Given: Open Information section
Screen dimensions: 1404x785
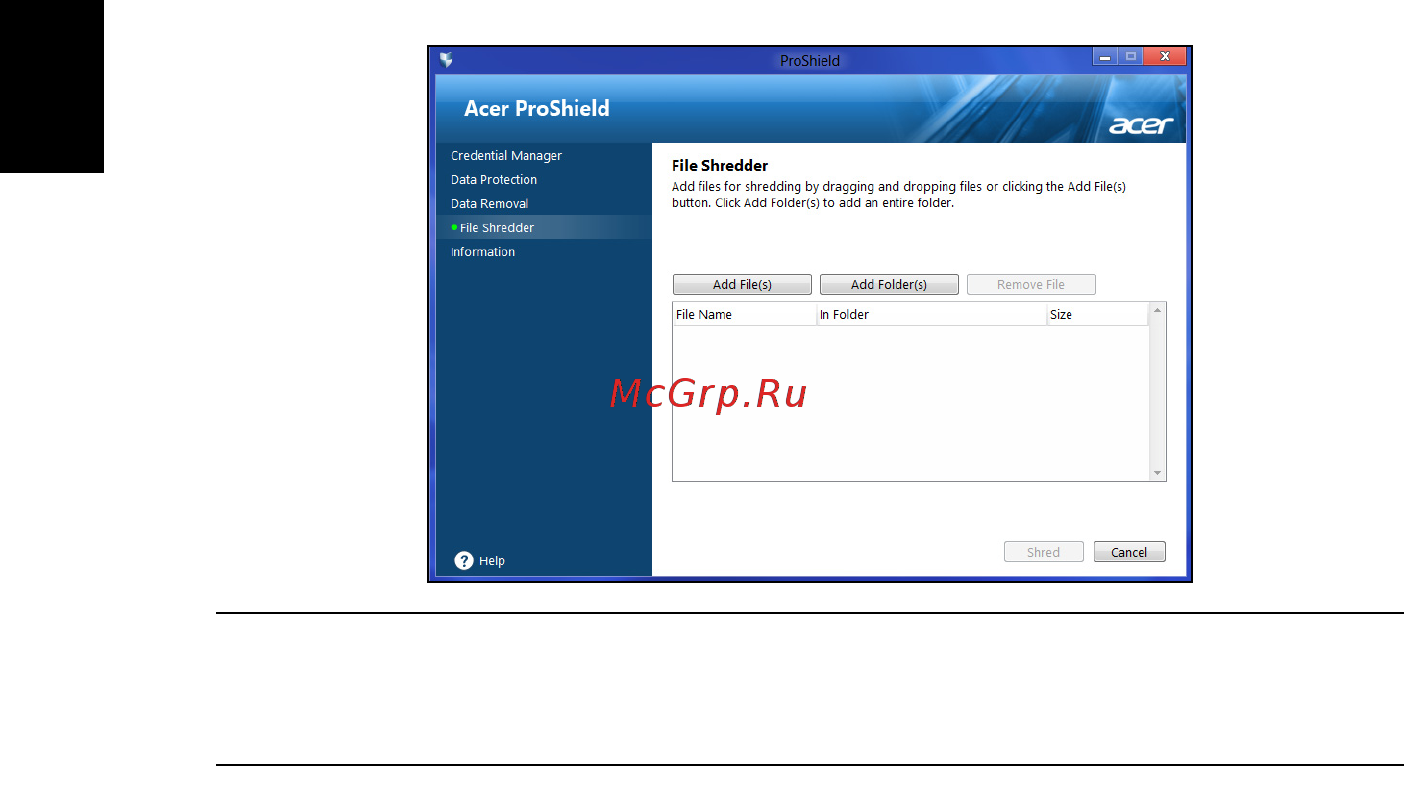Looking at the screenshot, I should [483, 252].
